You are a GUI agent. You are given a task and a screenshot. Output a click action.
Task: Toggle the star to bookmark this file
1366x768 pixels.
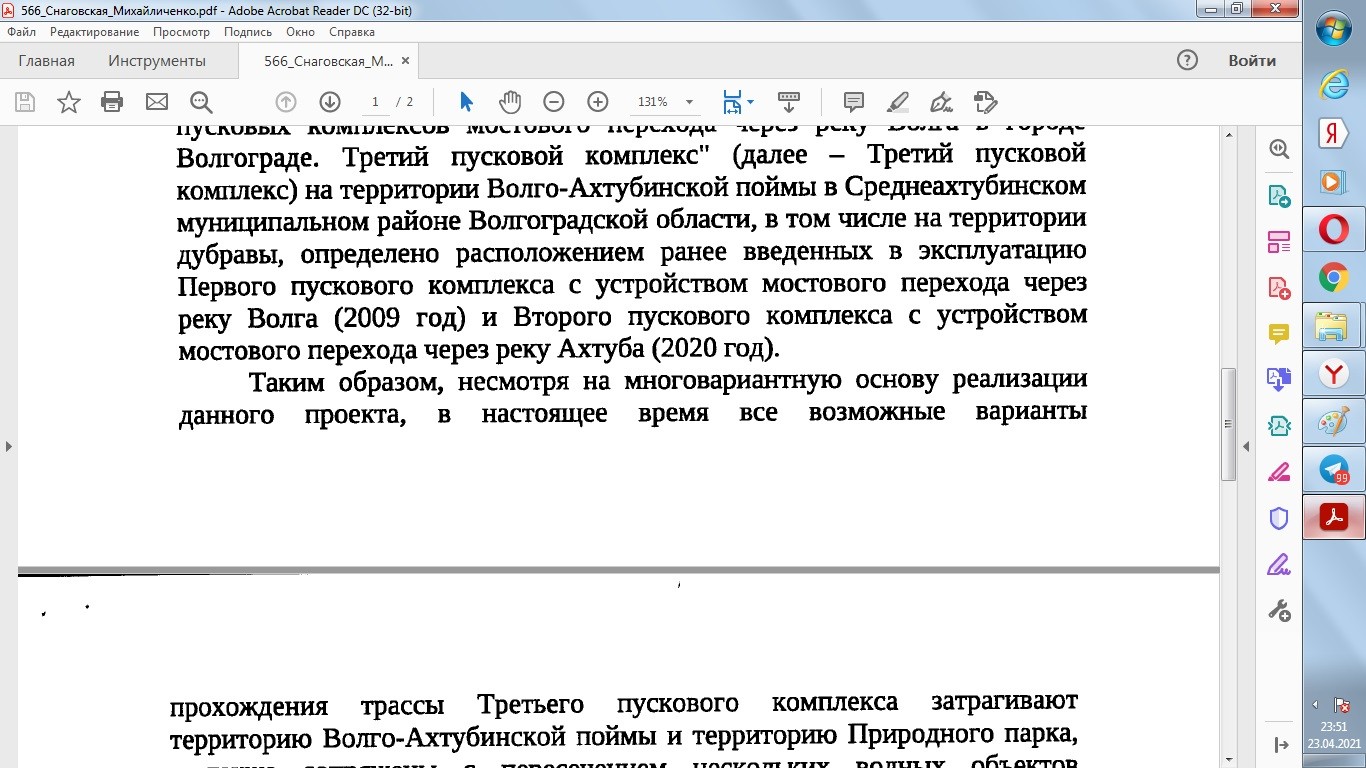[x=68, y=102]
